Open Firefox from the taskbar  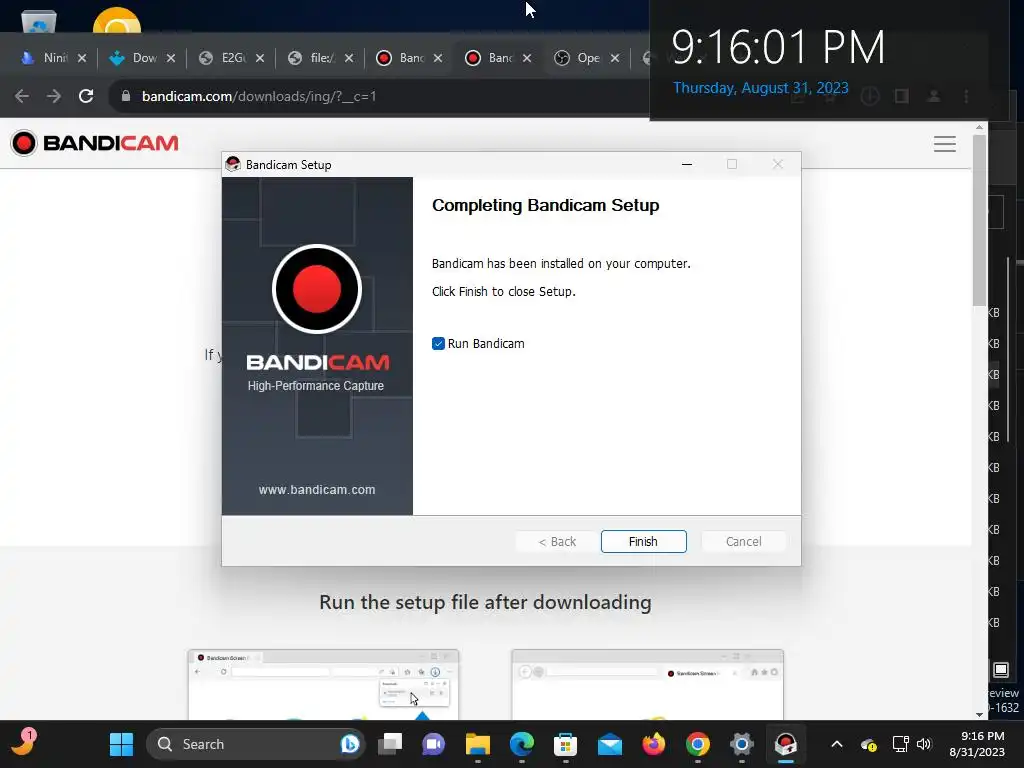653,744
